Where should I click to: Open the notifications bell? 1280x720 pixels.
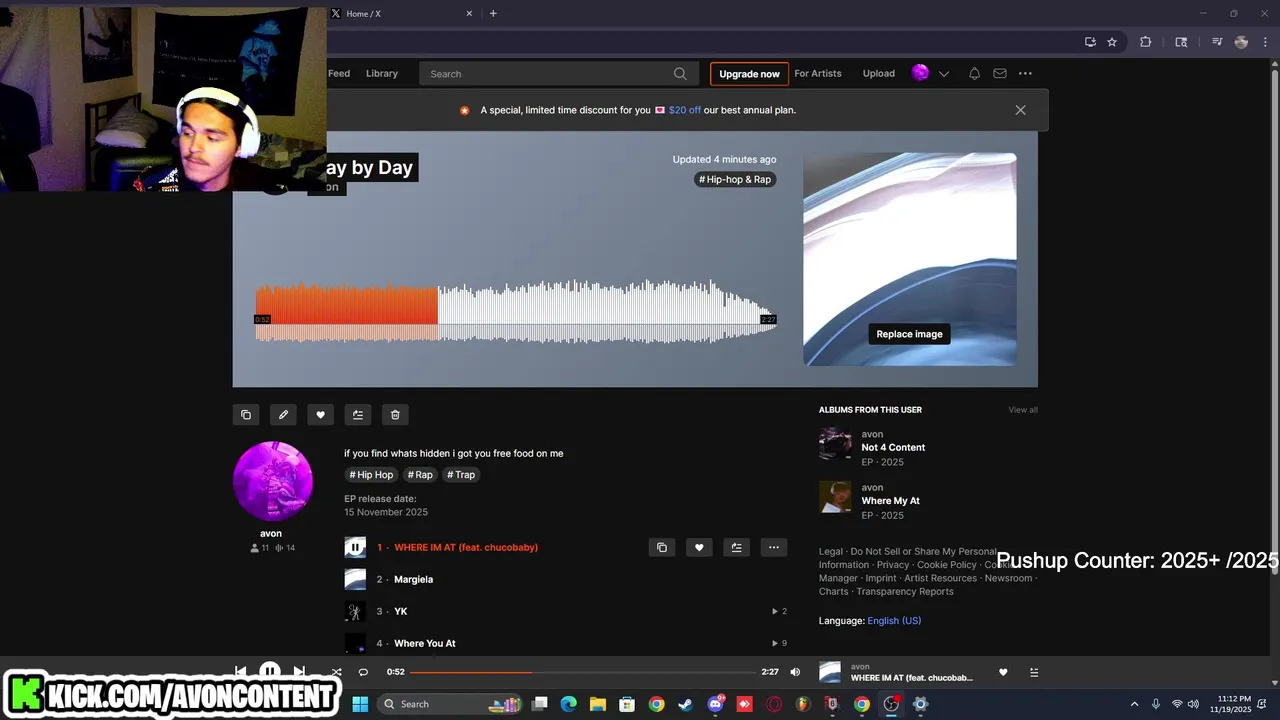[974, 73]
